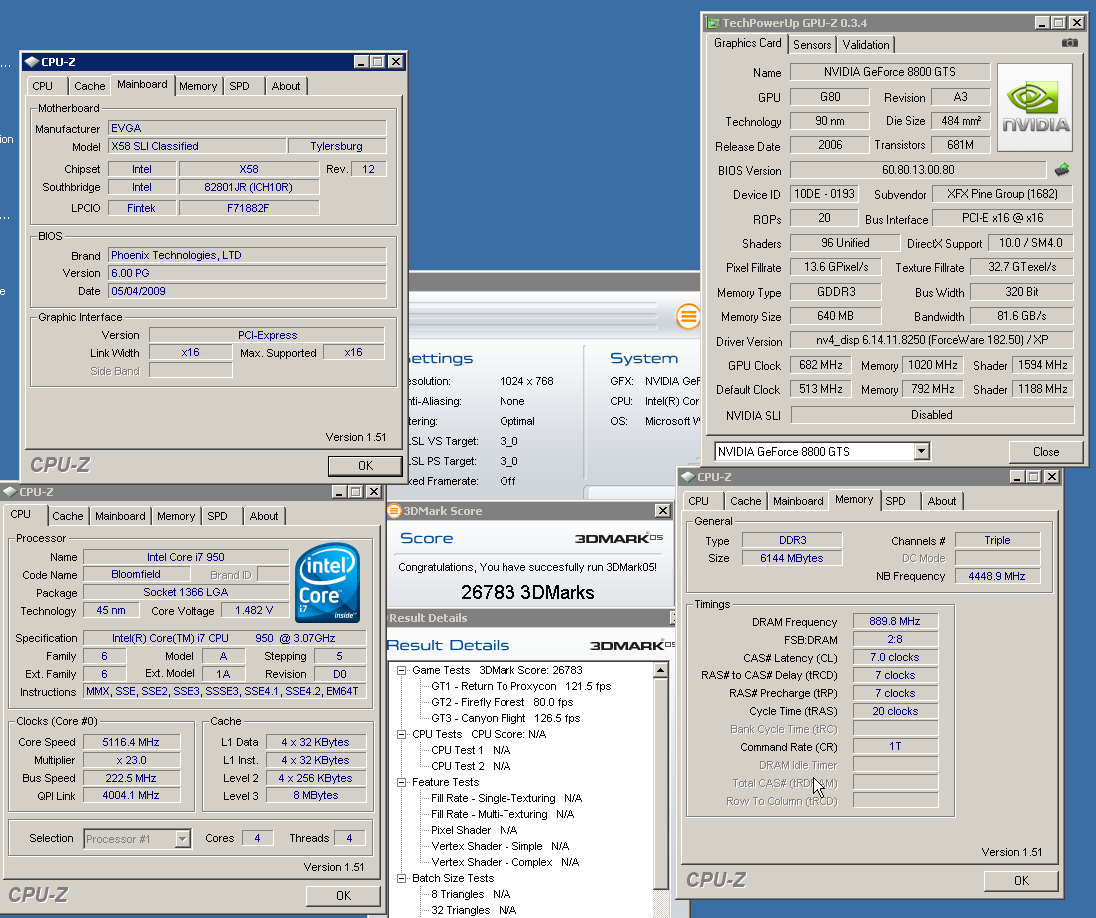The image size is (1096, 918).
Task: Click the NVIDIA logo in GPU-Z
Action: pyautogui.click(x=1034, y=108)
